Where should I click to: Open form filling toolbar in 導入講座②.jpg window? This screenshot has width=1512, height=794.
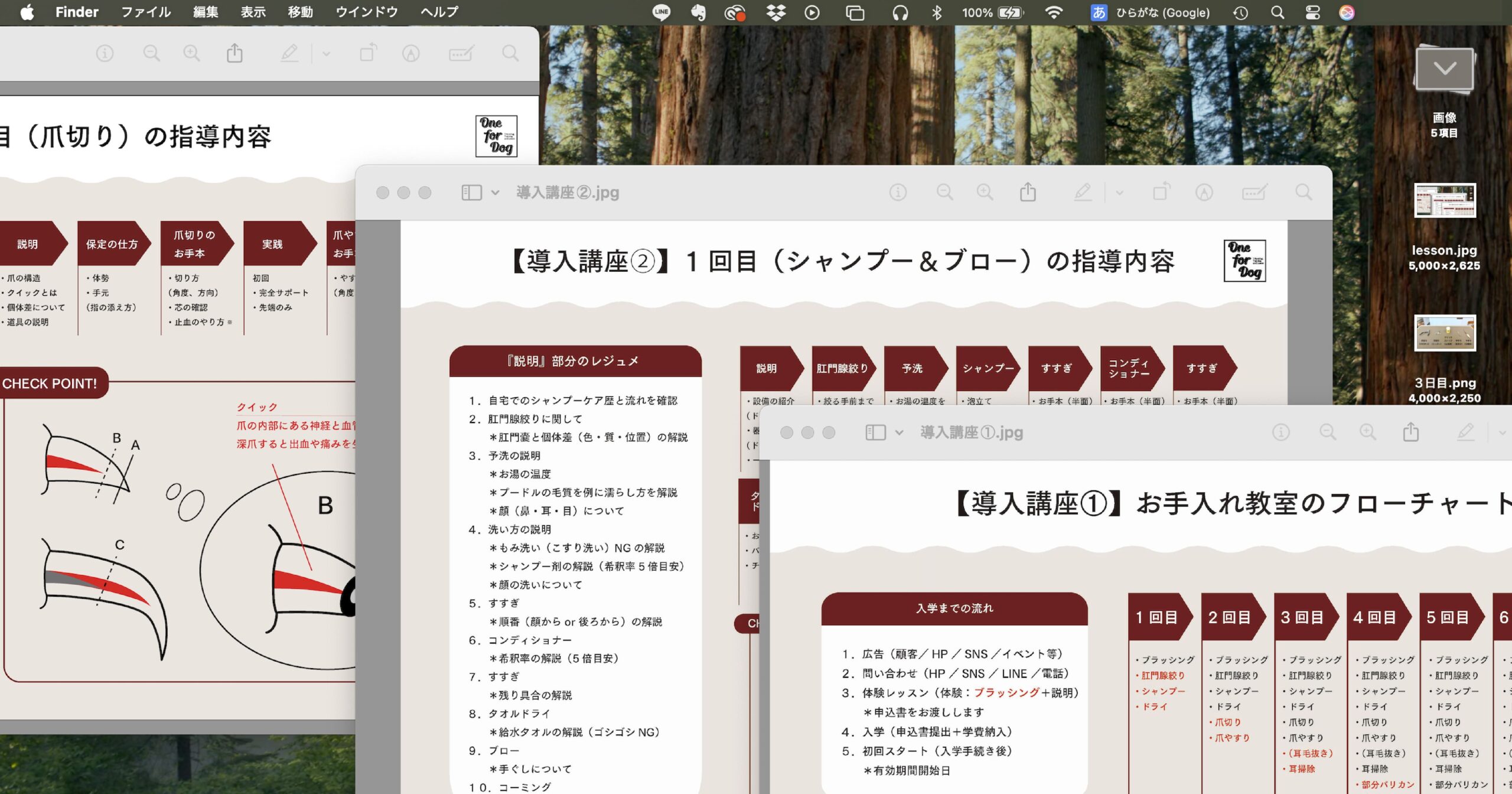[x=1254, y=192]
